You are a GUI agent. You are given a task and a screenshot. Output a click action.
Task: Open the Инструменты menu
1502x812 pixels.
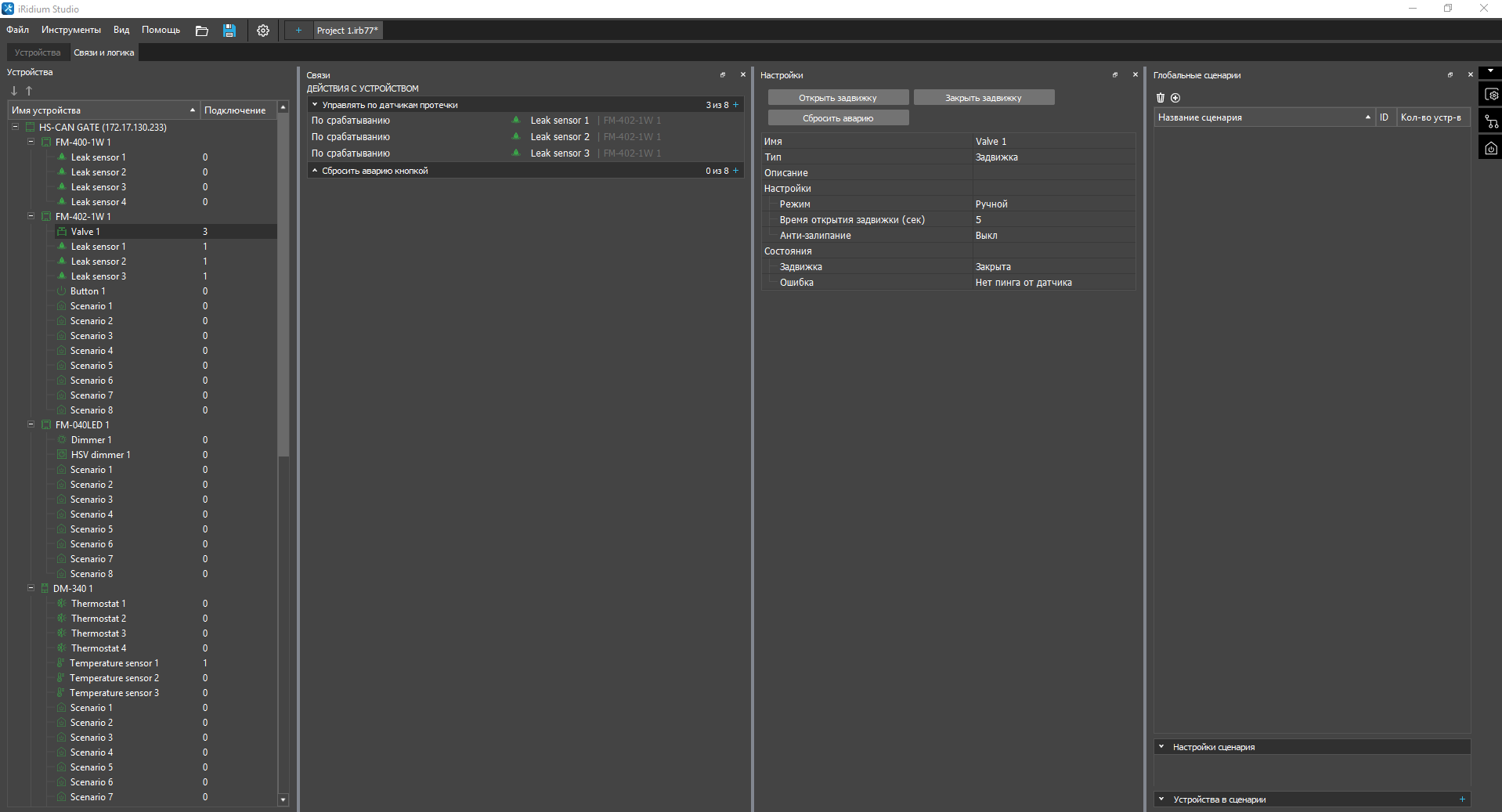pos(70,30)
